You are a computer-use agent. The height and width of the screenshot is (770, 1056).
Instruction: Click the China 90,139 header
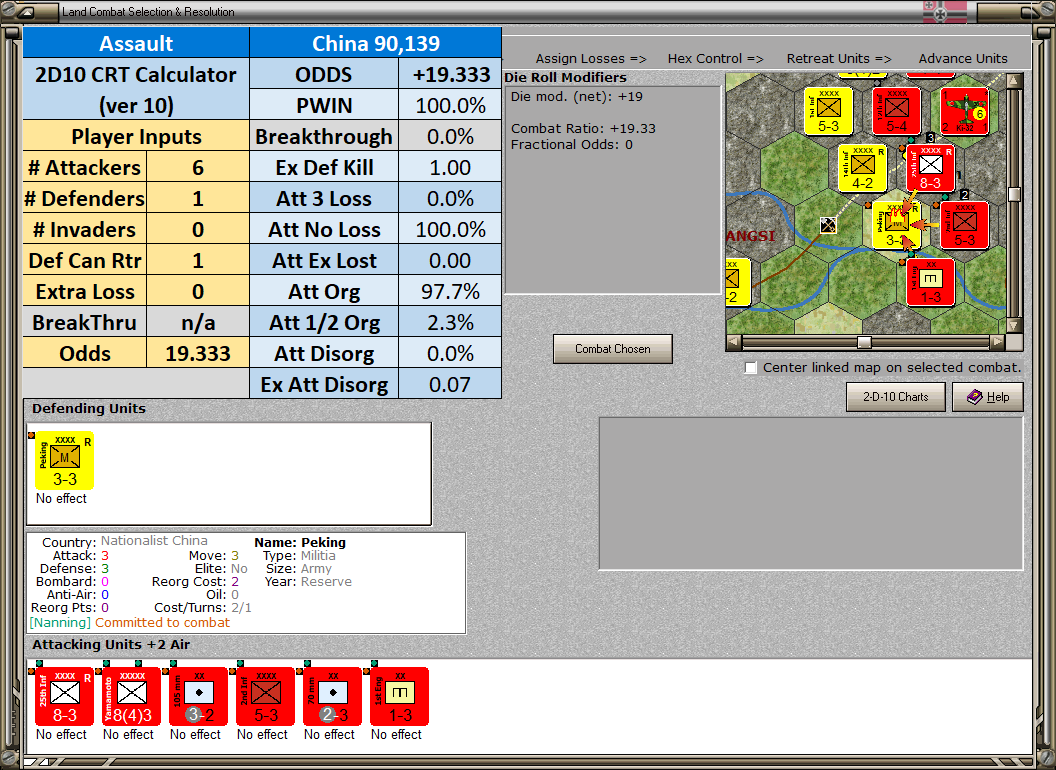pos(376,43)
